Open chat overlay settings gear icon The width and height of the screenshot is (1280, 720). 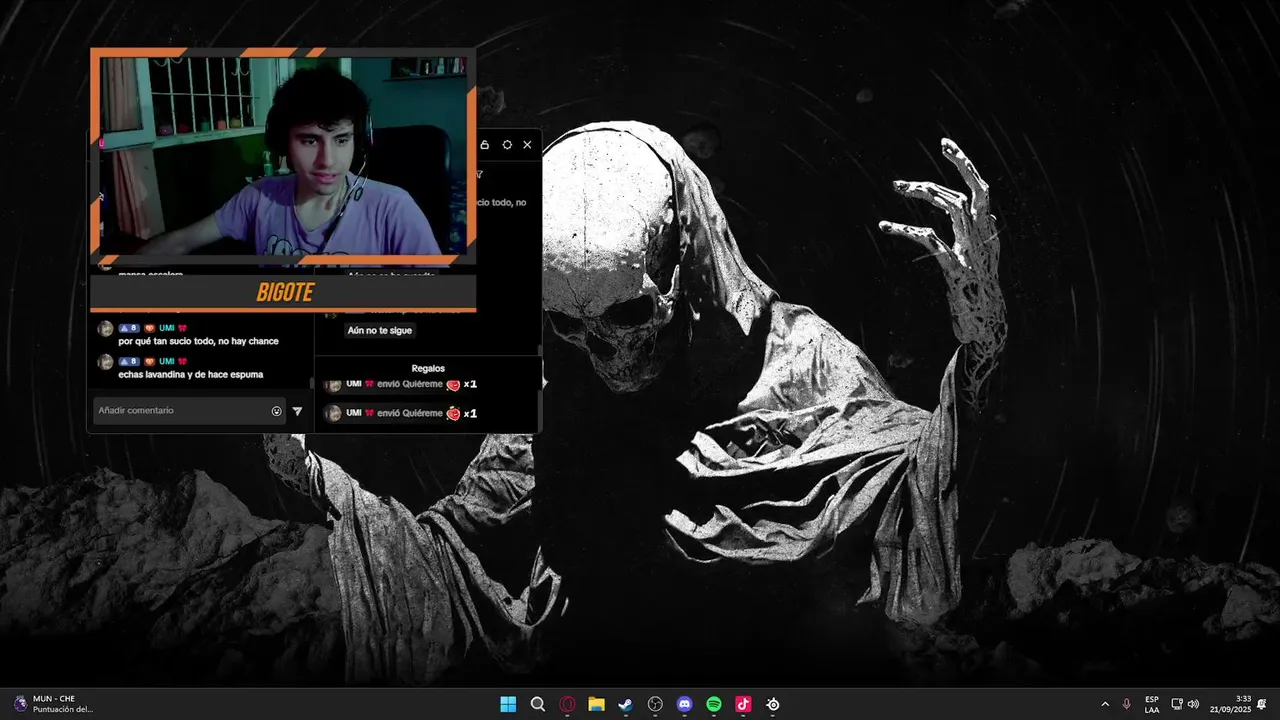[507, 145]
